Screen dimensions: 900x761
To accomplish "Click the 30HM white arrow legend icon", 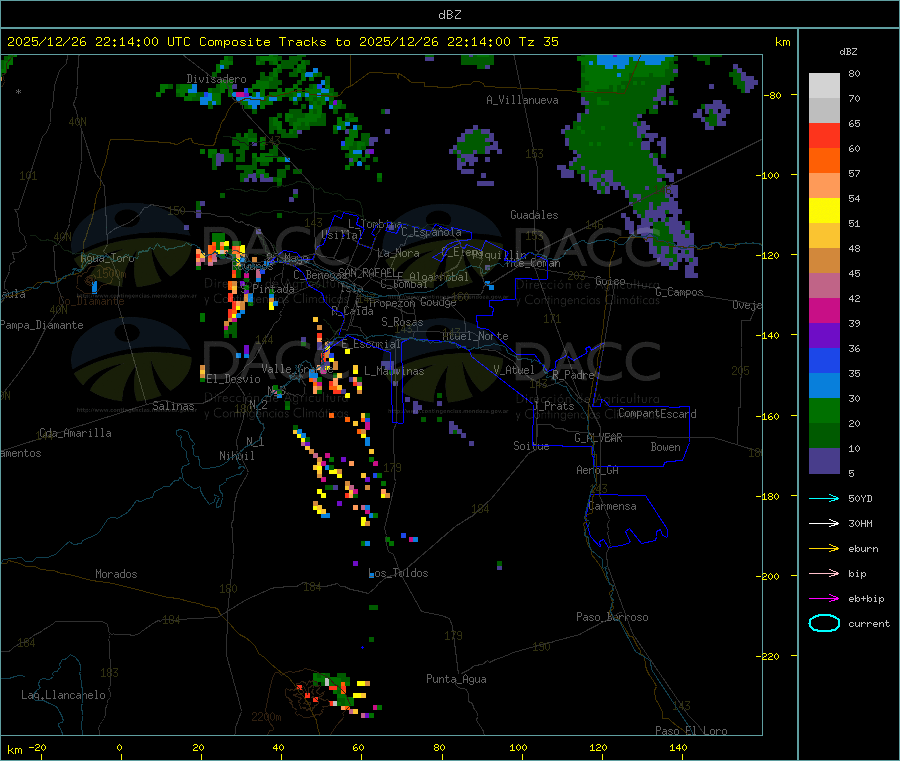I will (x=824, y=523).
